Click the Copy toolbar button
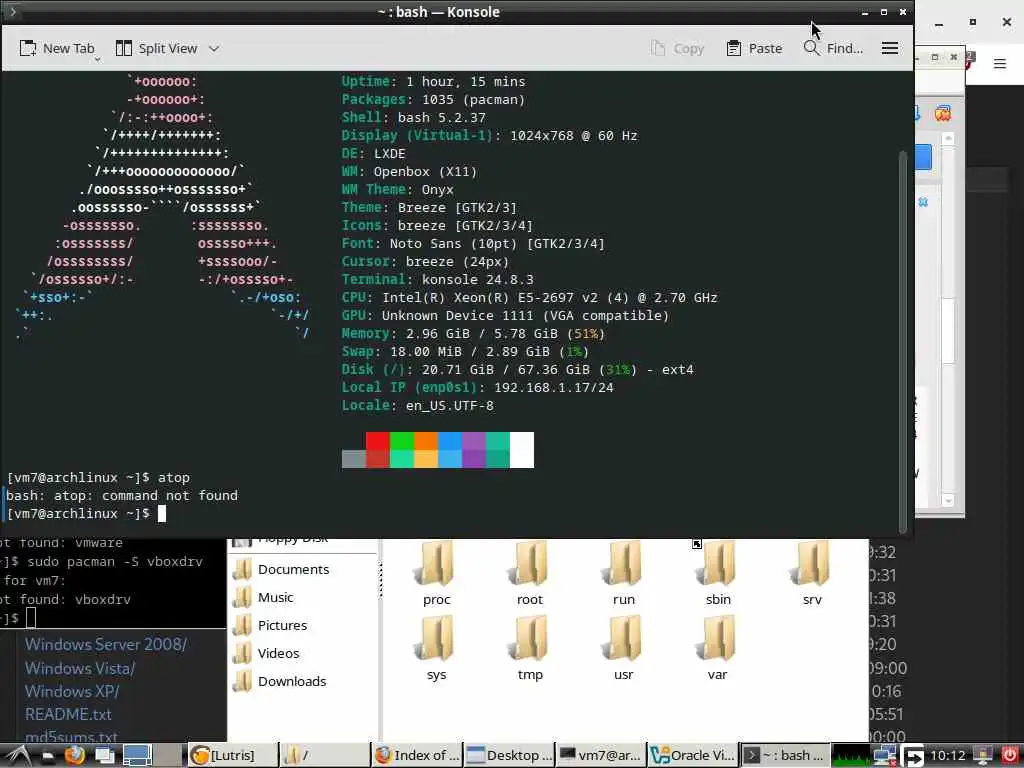The height and width of the screenshot is (768, 1024). [x=677, y=48]
